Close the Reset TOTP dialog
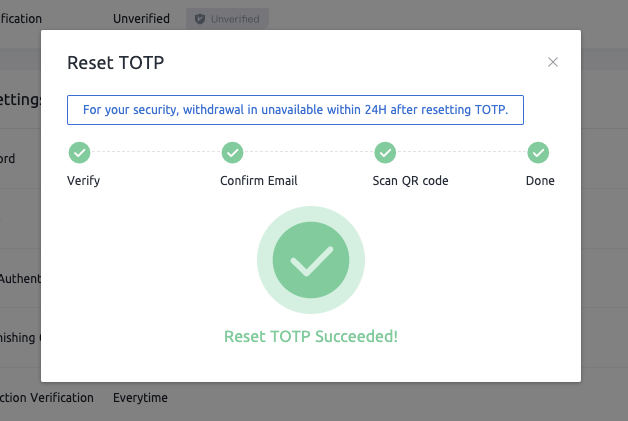The width and height of the screenshot is (628, 421). (x=553, y=62)
